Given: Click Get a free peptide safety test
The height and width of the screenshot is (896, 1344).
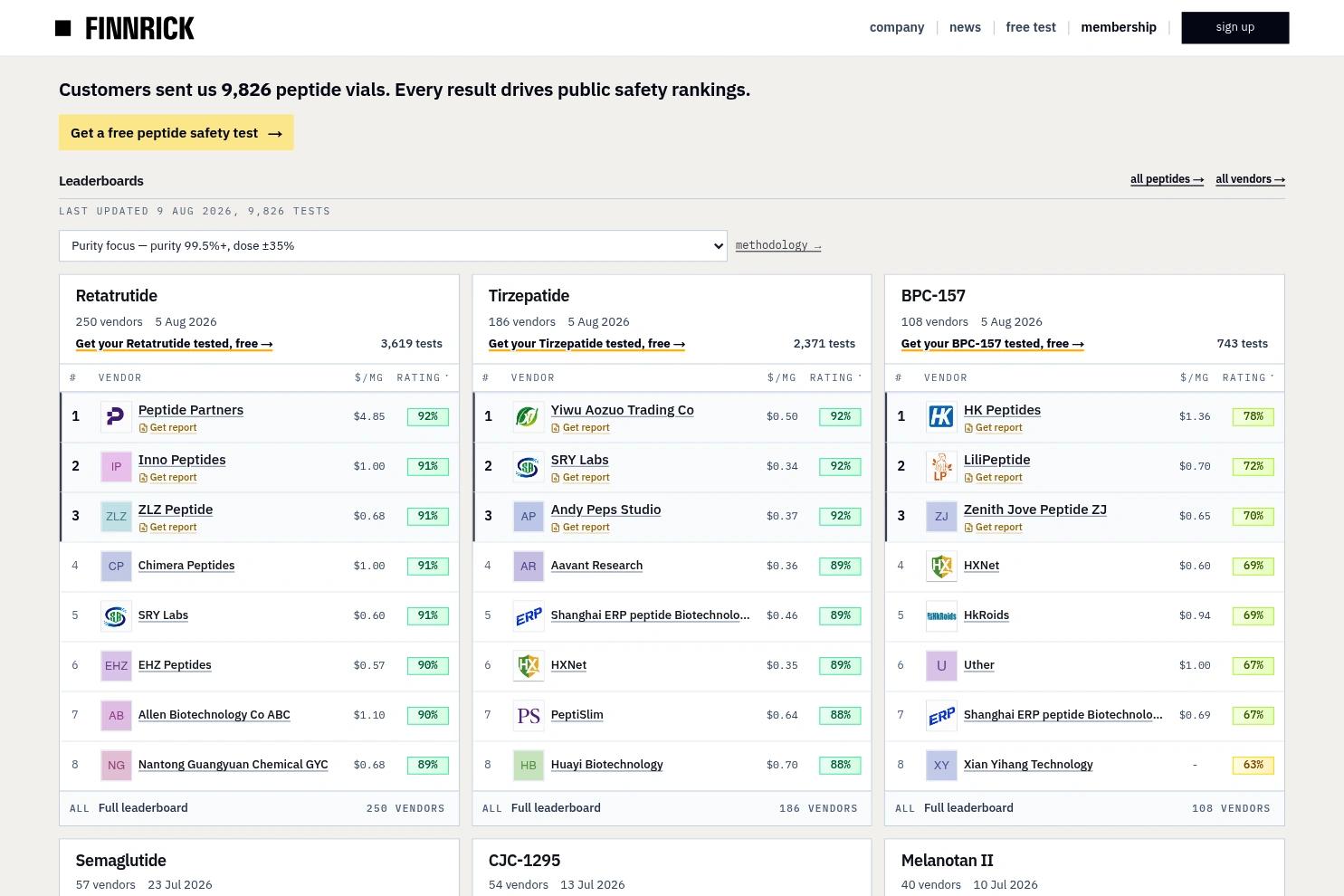Looking at the screenshot, I should [x=176, y=132].
